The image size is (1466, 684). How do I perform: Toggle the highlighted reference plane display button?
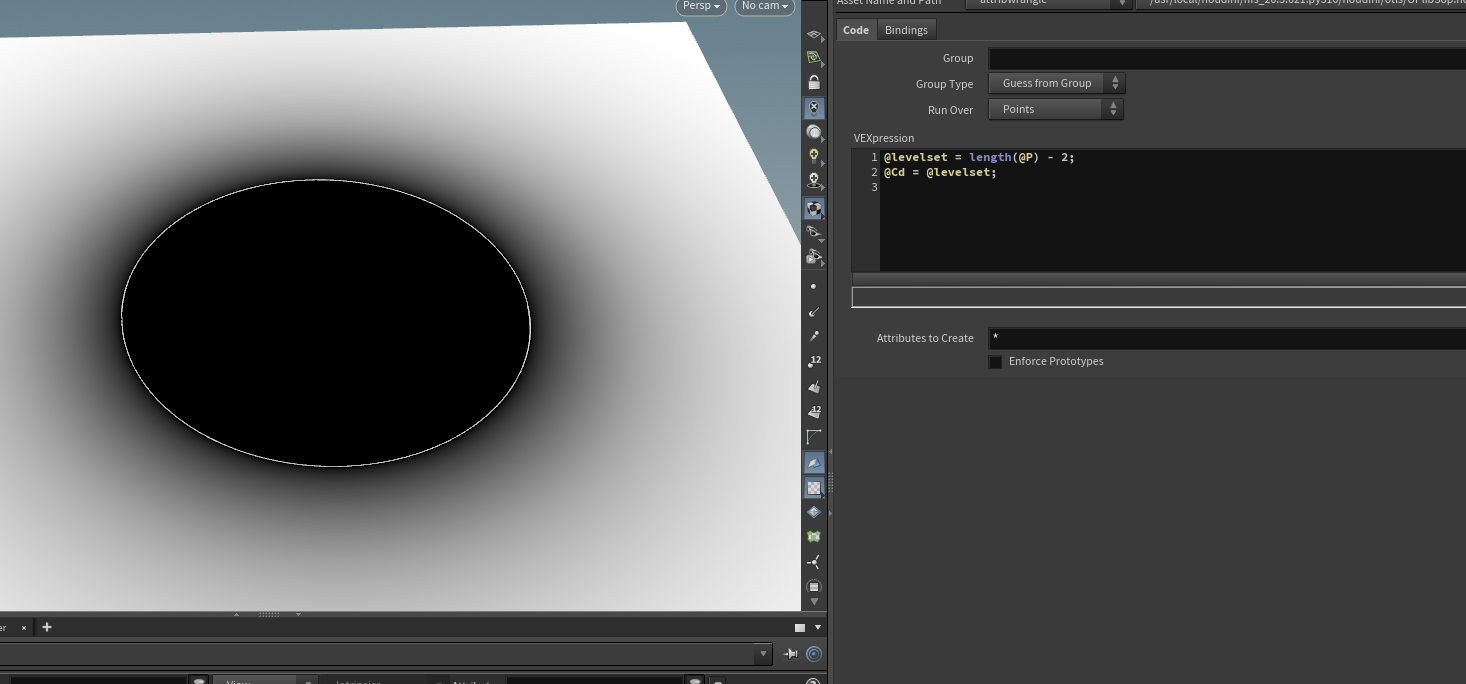[814, 463]
